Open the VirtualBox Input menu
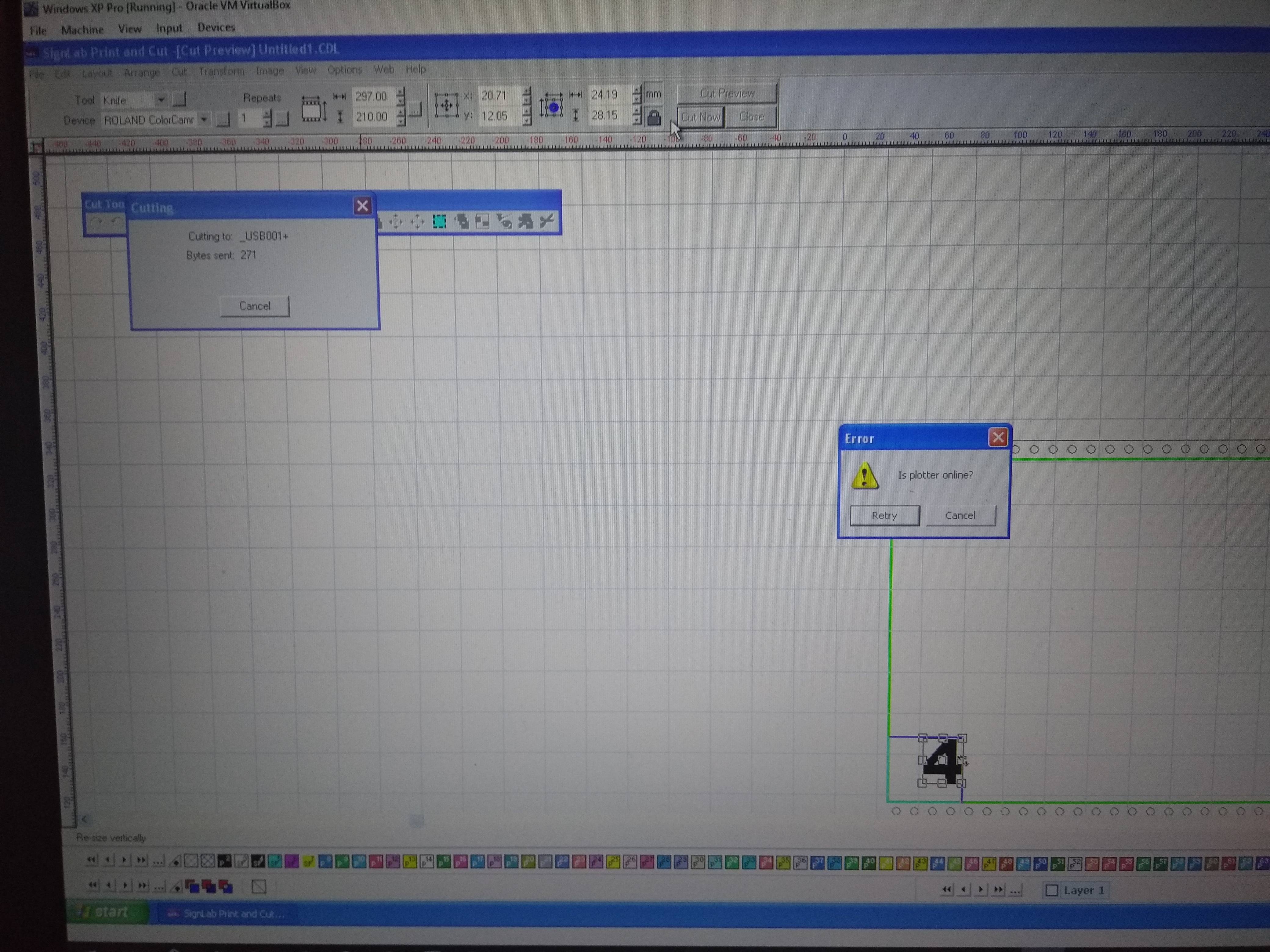 click(169, 28)
